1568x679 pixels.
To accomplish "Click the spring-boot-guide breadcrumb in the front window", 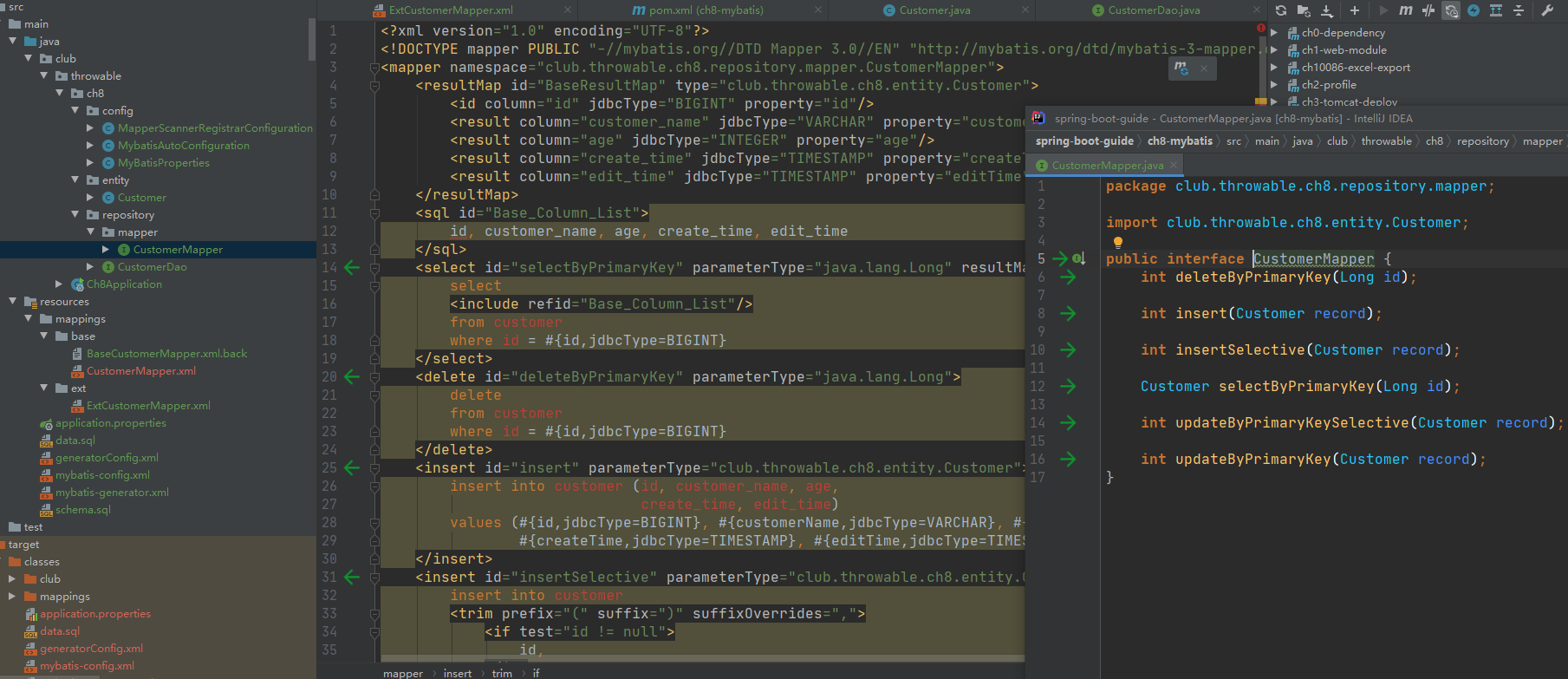I will [x=1084, y=140].
